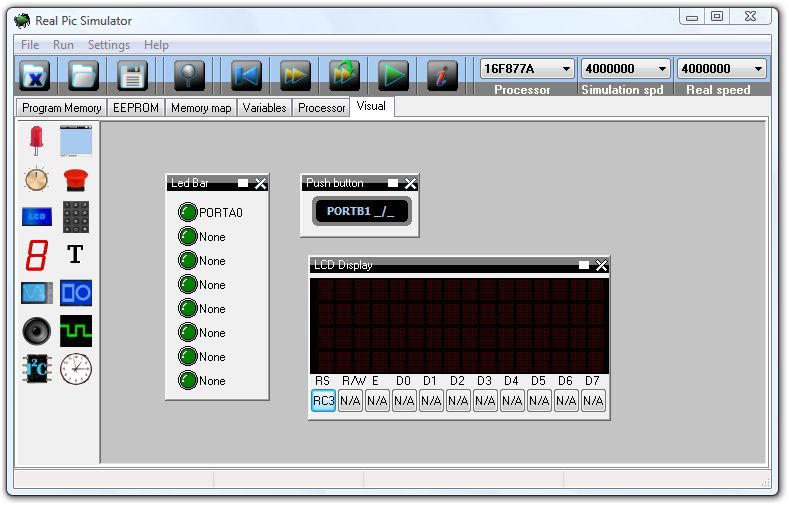This screenshot has width=789, height=505.
Task: Start the simulation with the green play icon
Action: (x=393, y=76)
